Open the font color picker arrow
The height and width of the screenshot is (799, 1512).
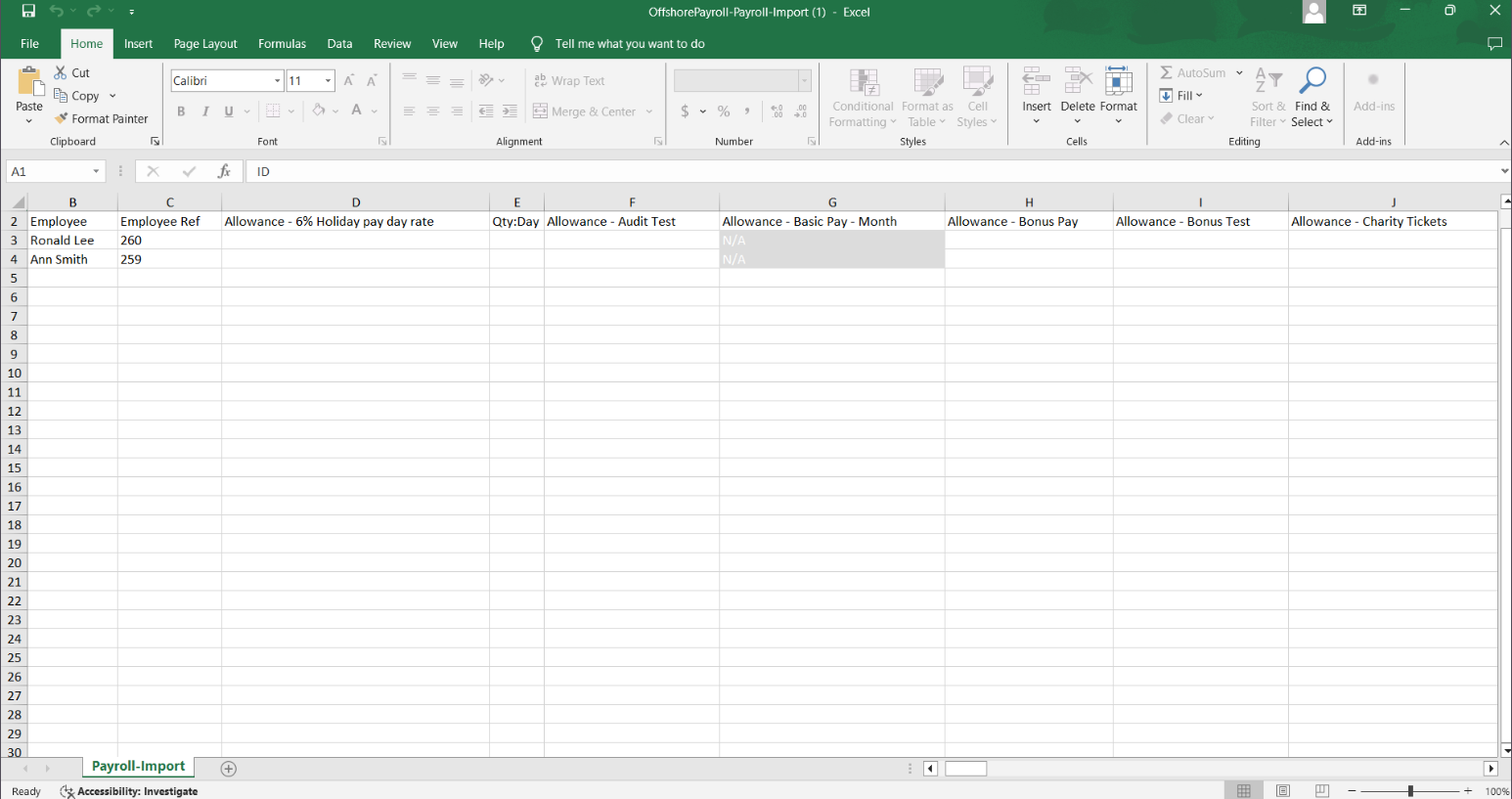click(375, 111)
